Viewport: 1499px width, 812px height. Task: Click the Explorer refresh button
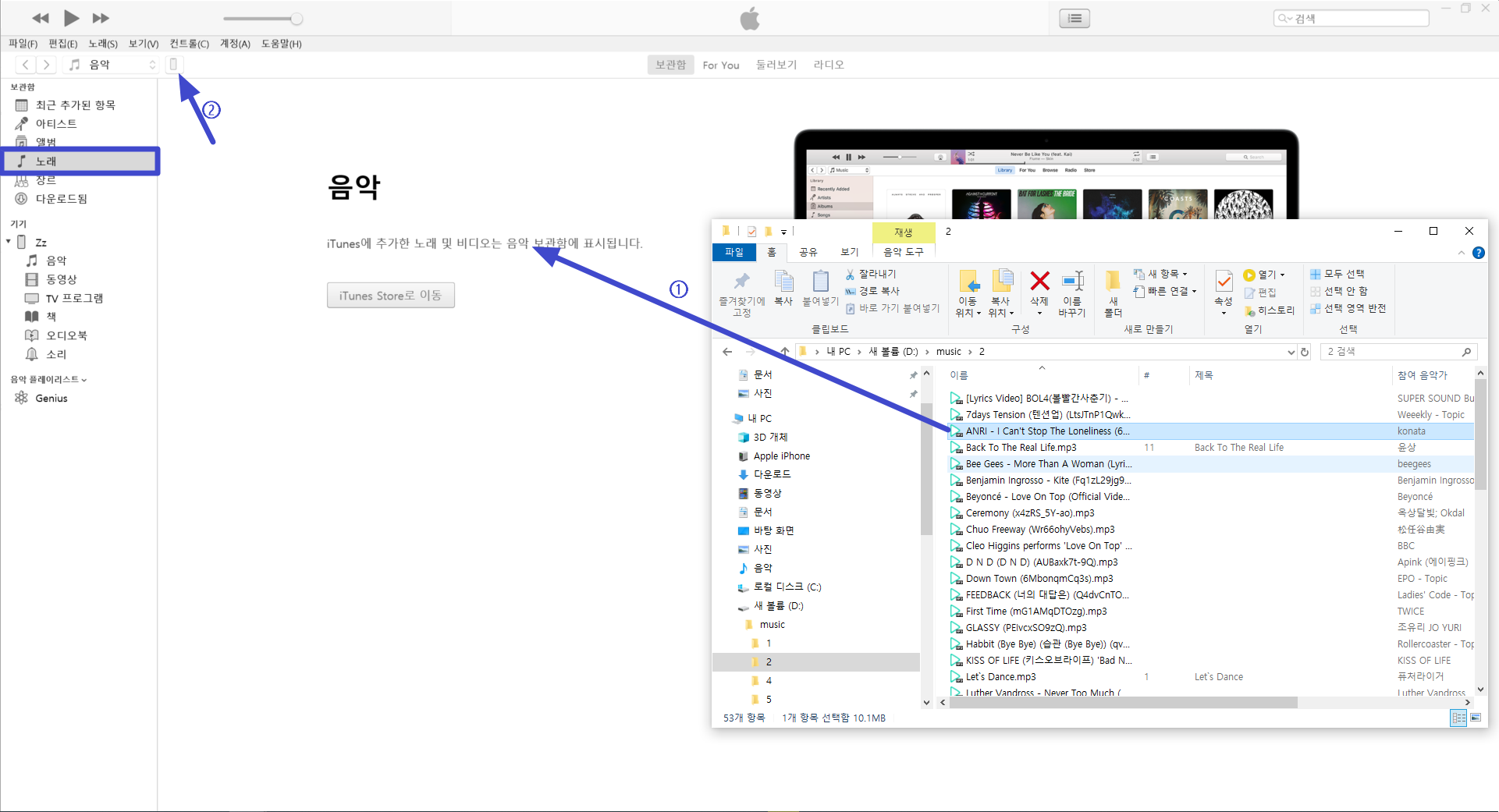(x=1305, y=352)
